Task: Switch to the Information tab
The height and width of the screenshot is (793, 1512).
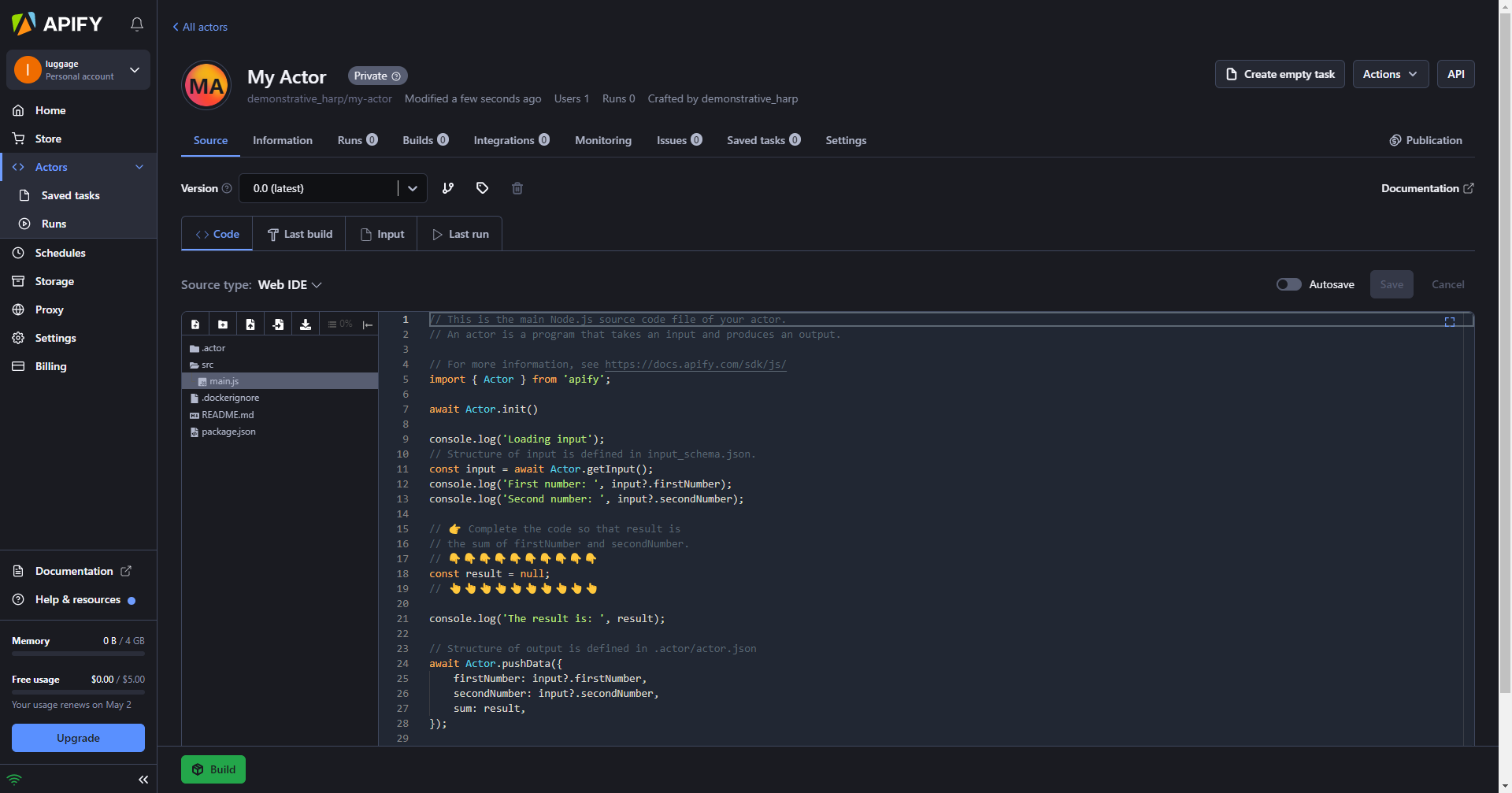Action: [x=283, y=140]
